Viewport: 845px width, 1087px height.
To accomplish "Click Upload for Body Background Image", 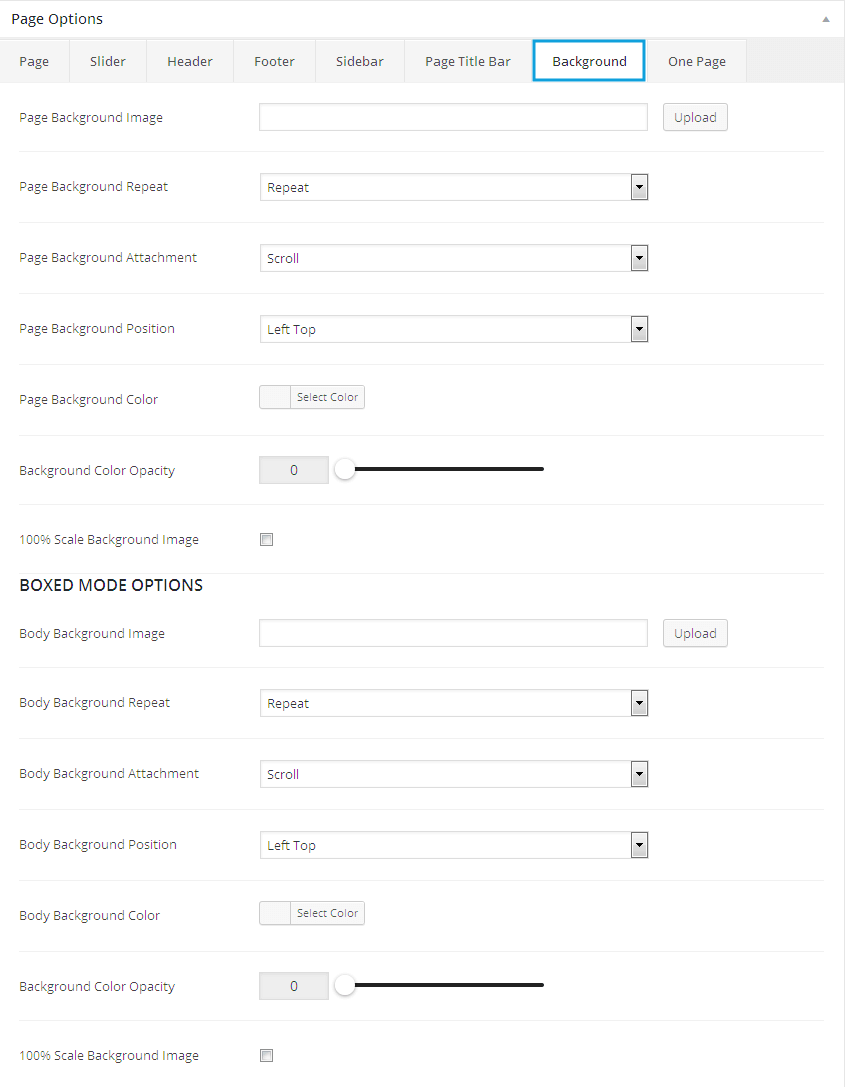I will tap(695, 633).
